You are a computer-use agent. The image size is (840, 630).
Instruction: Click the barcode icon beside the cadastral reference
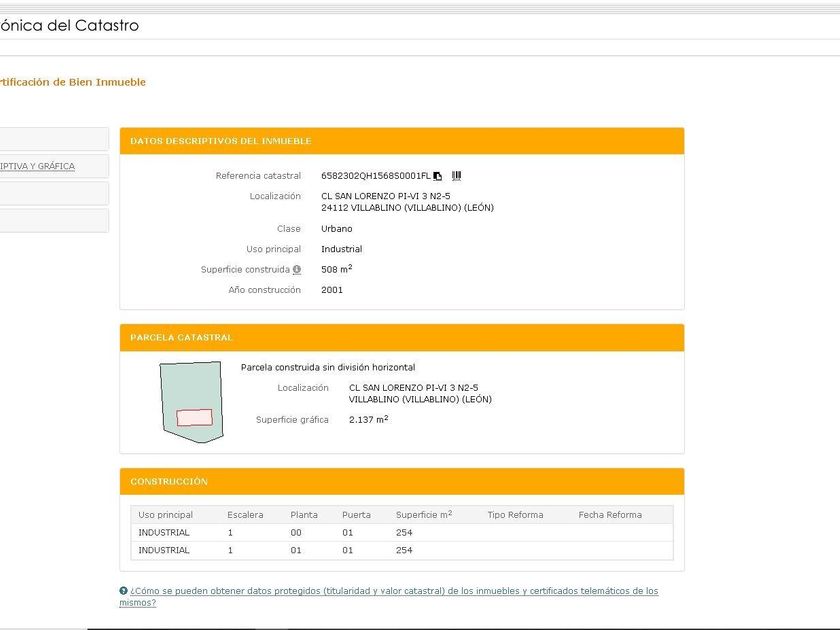pos(456,176)
